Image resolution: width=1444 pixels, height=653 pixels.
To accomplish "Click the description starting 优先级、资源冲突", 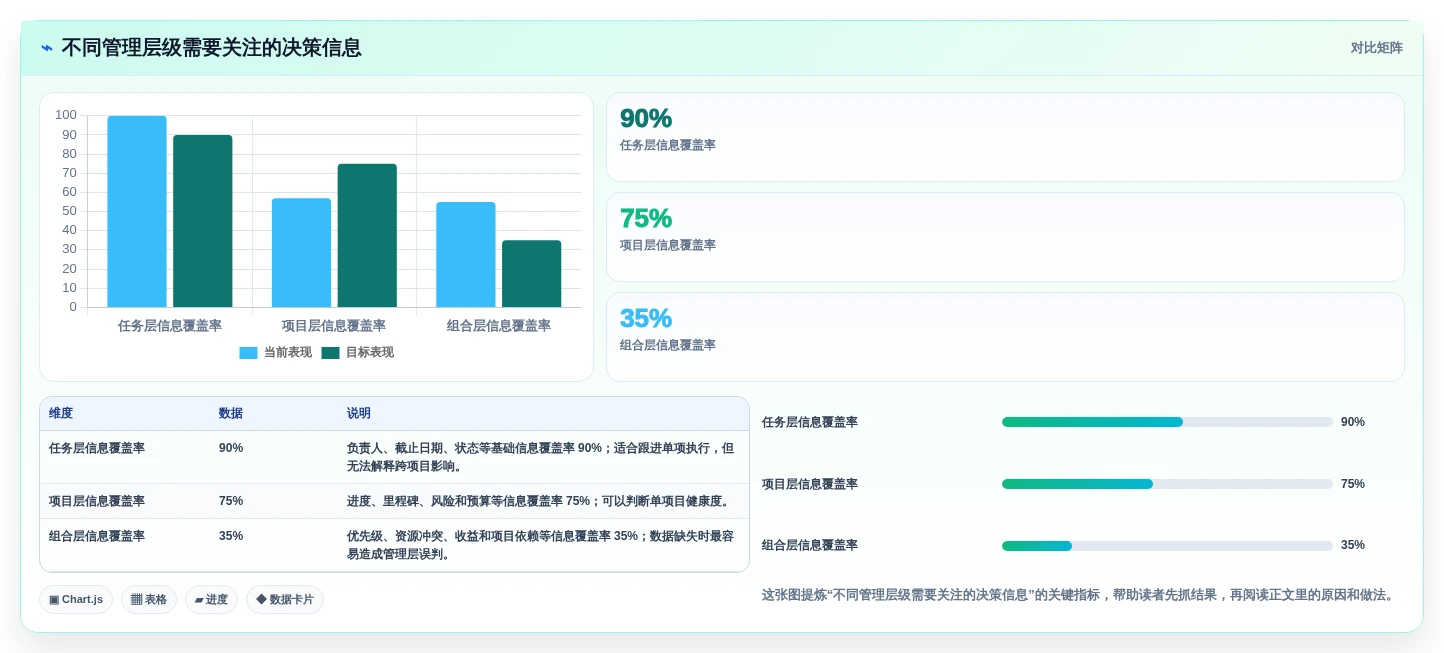I will pos(541,545).
